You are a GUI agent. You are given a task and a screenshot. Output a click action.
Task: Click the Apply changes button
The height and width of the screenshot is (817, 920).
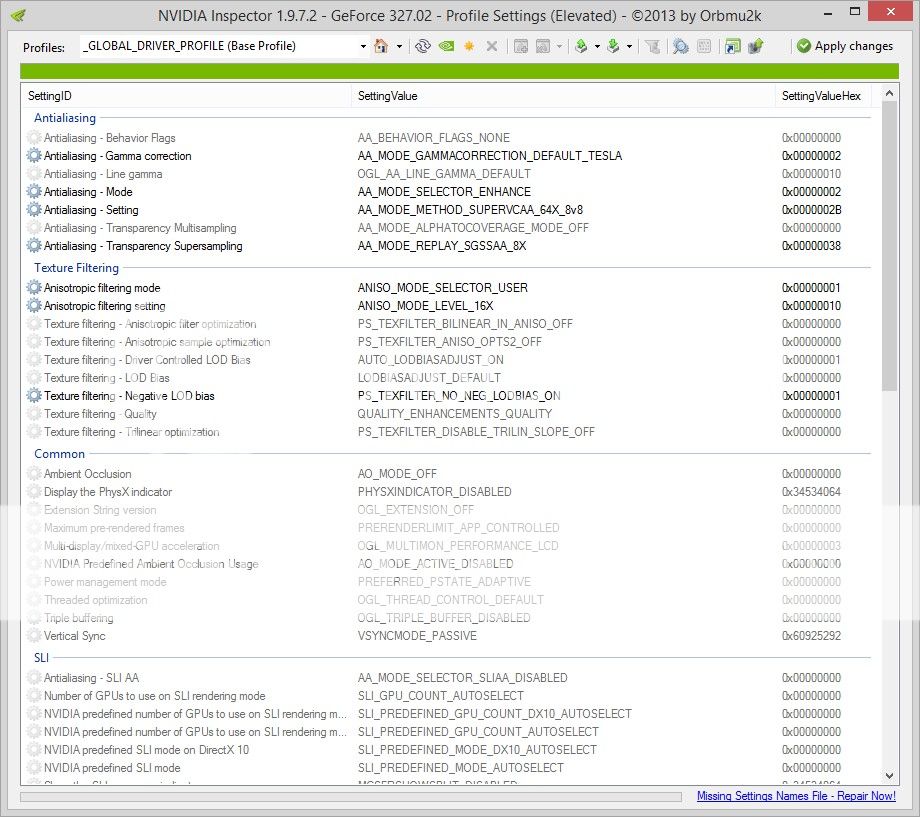click(845, 46)
